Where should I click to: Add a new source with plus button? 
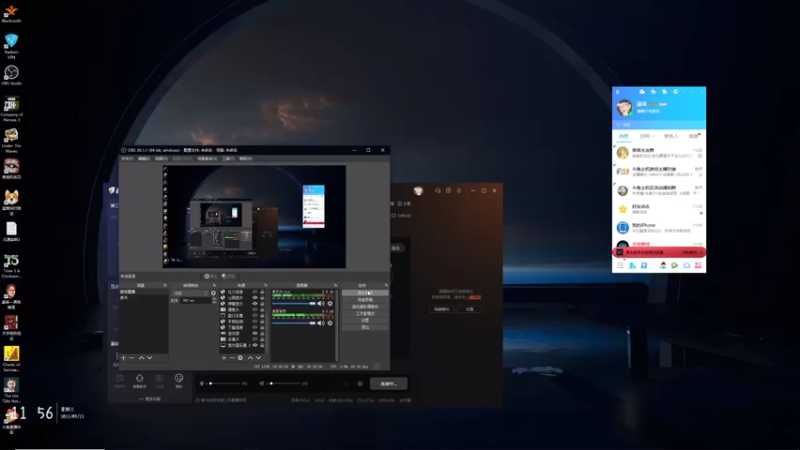(224, 358)
